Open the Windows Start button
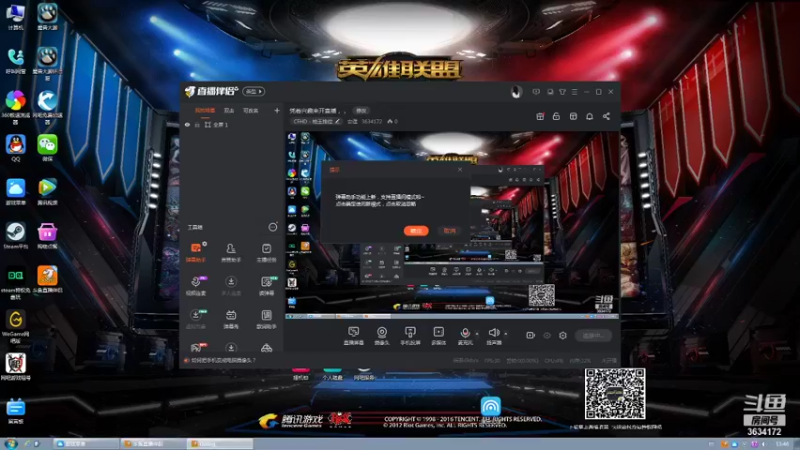This screenshot has height=450, width=800. point(10,443)
